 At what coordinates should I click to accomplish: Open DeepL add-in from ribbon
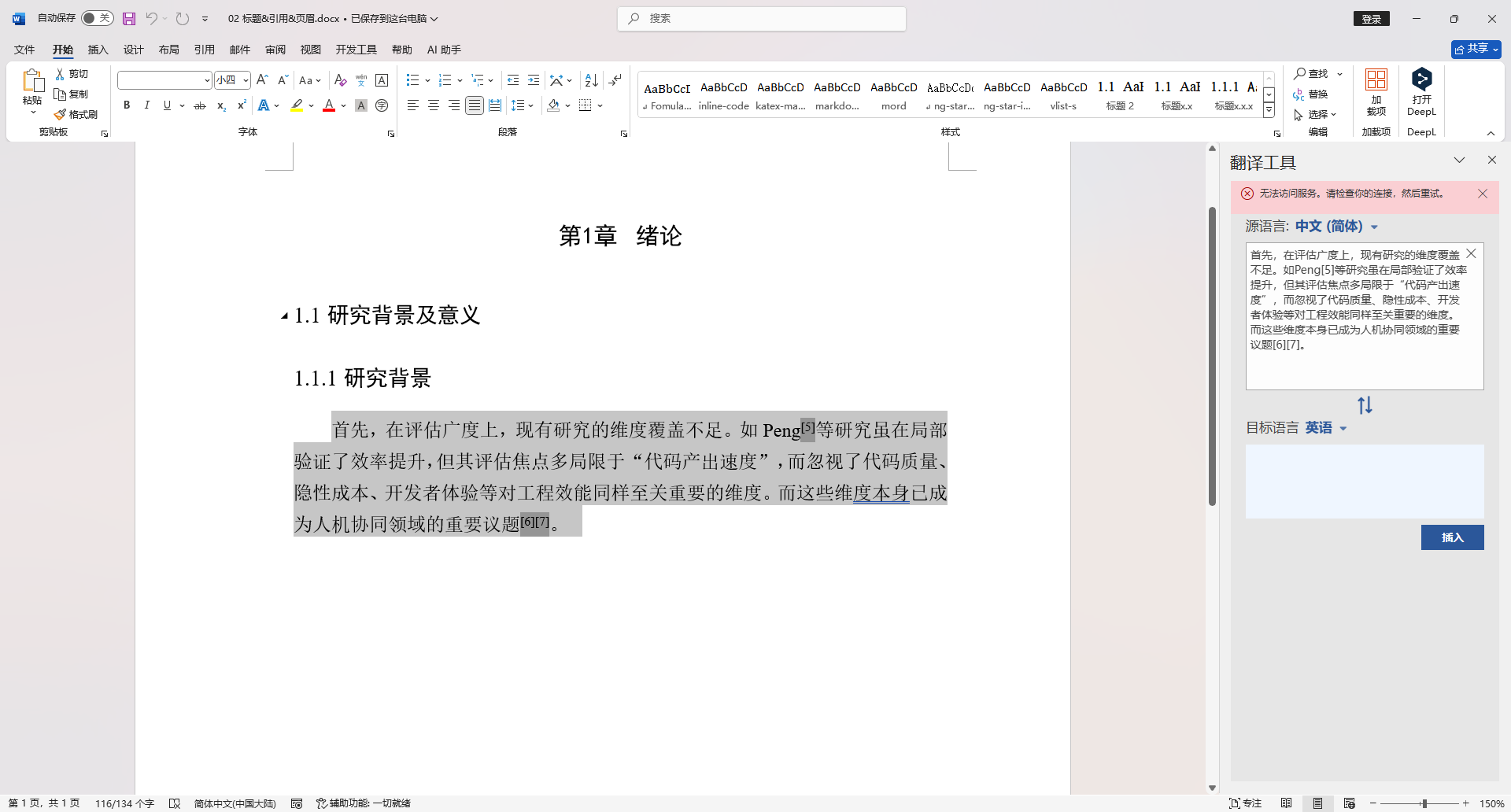(x=1421, y=93)
